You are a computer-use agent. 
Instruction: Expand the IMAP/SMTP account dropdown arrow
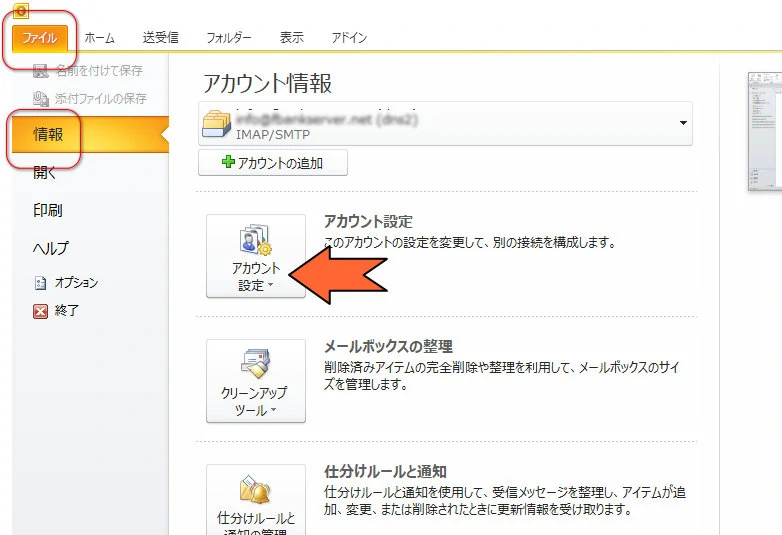click(x=683, y=123)
